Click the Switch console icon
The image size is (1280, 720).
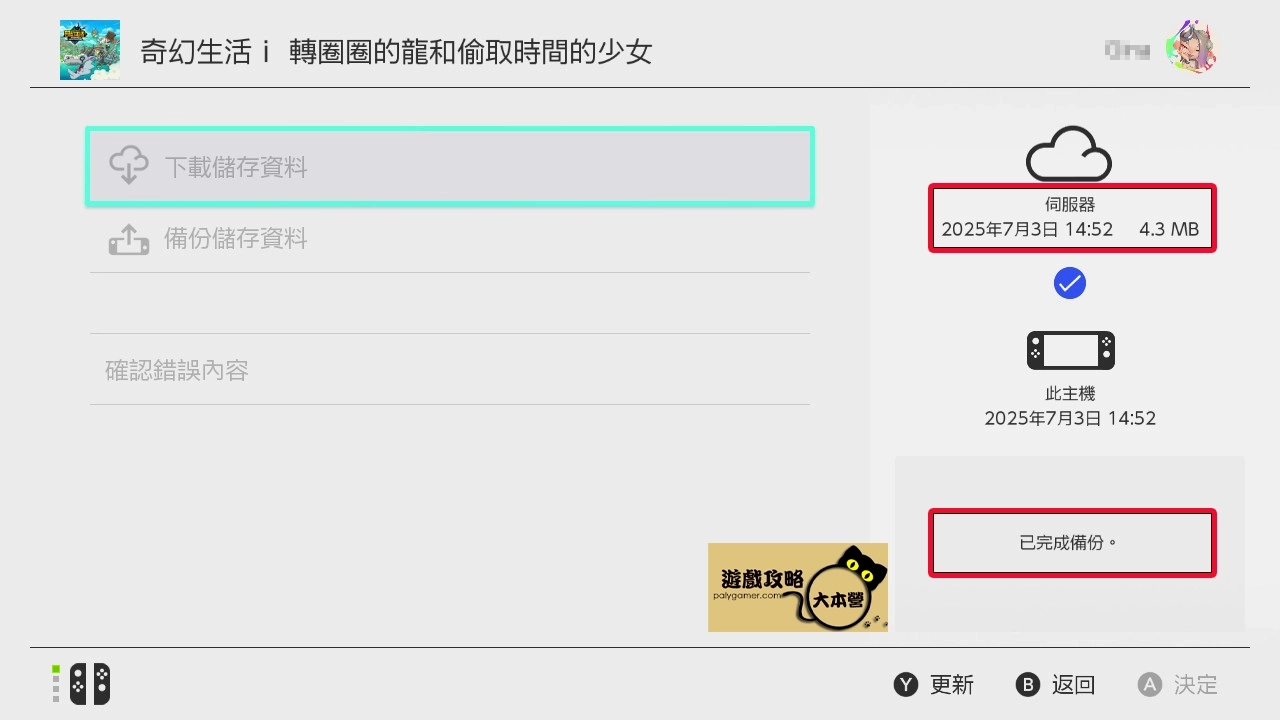click(1070, 351)
